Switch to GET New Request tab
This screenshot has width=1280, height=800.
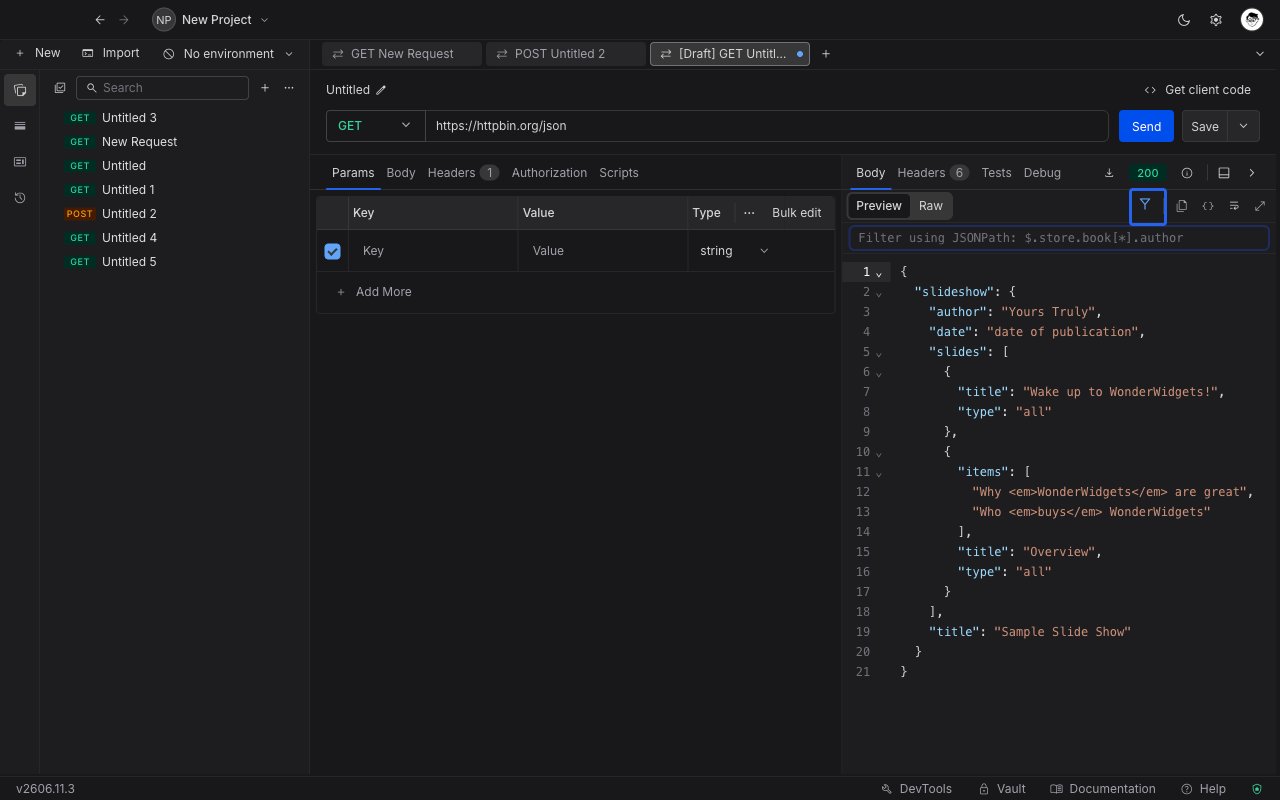point(402,54)
